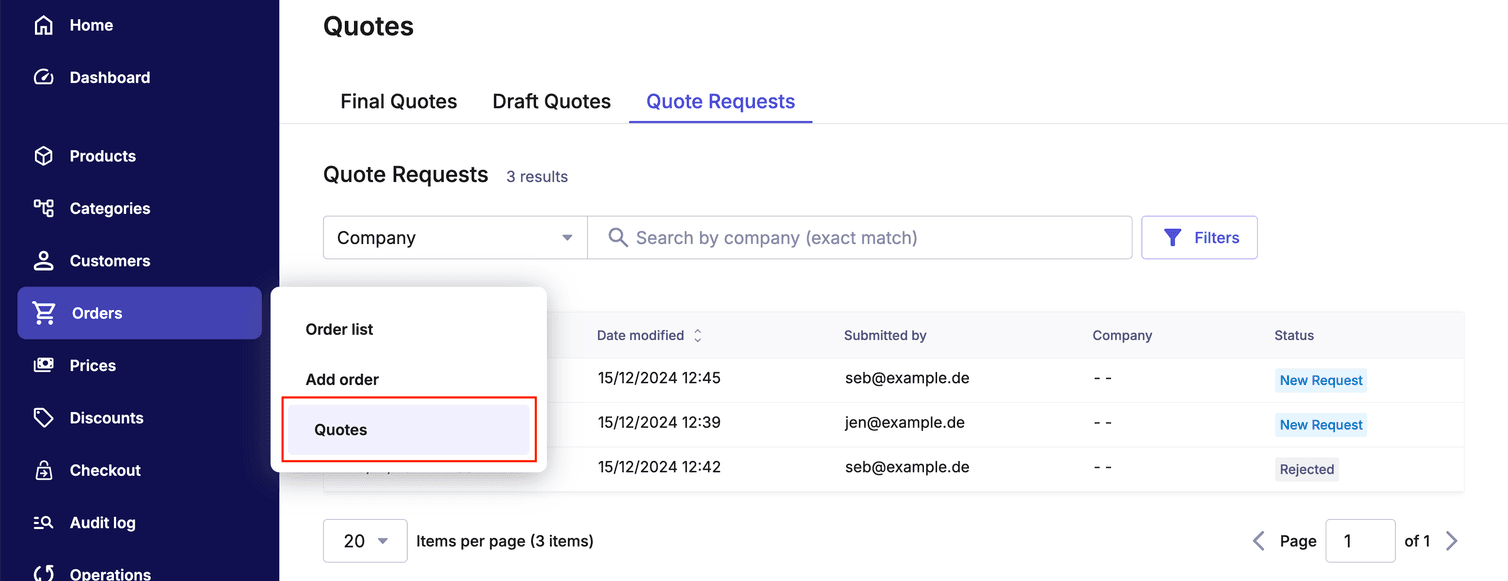Select the Checkout lock icon
This screenshot has width=1508, height=581.
(x=43, y=470)
